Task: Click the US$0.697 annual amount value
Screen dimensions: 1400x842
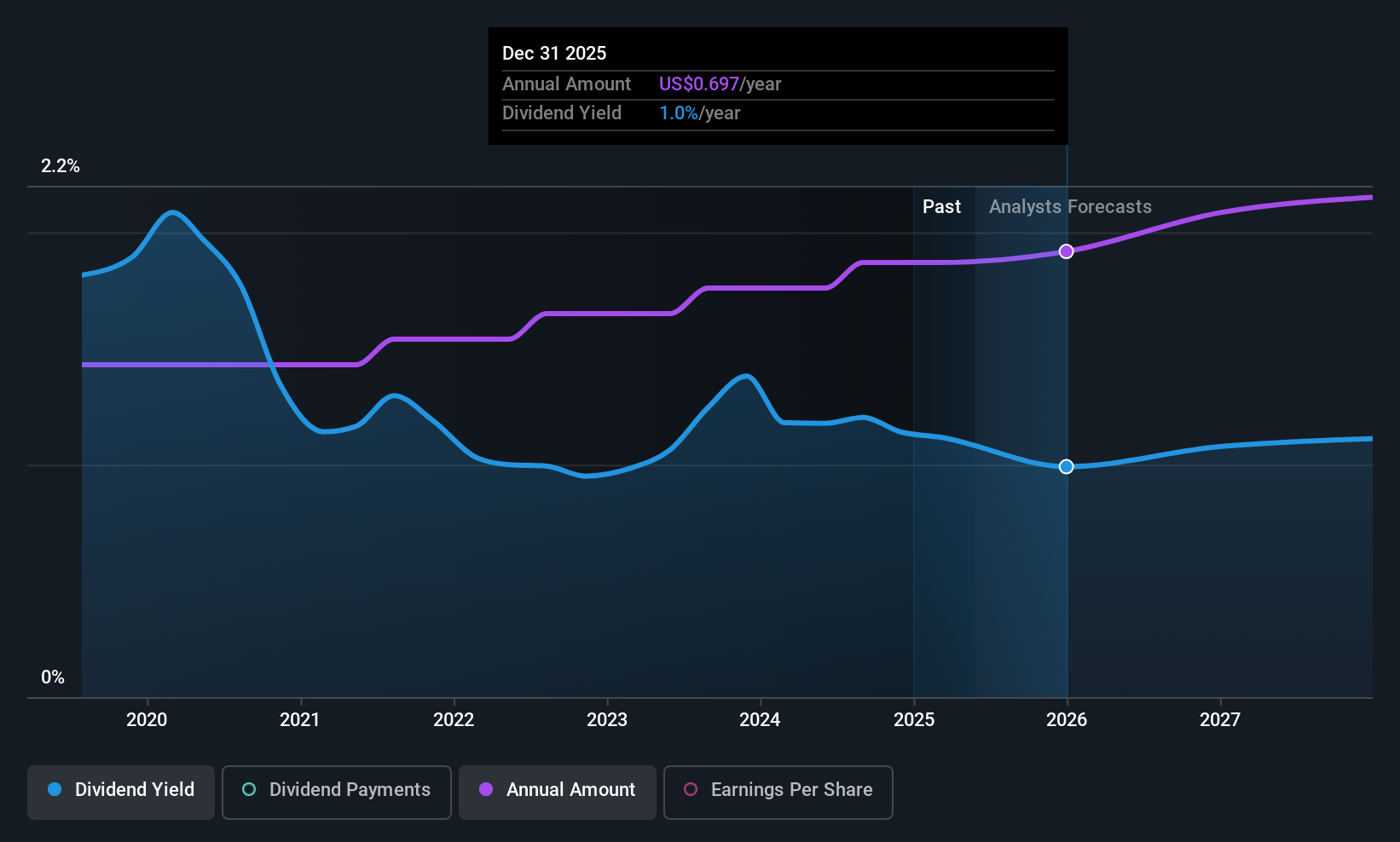Action: click(x=699, y=84)
